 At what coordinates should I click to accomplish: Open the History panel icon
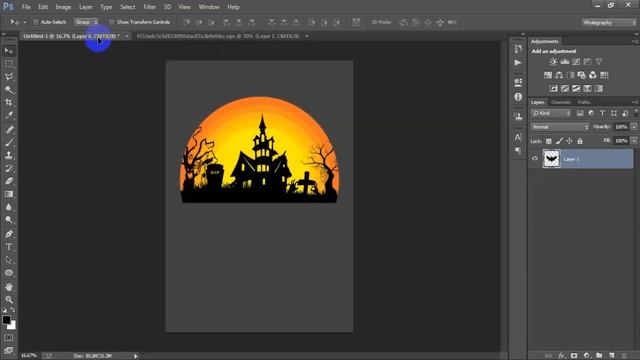point(518,49)
